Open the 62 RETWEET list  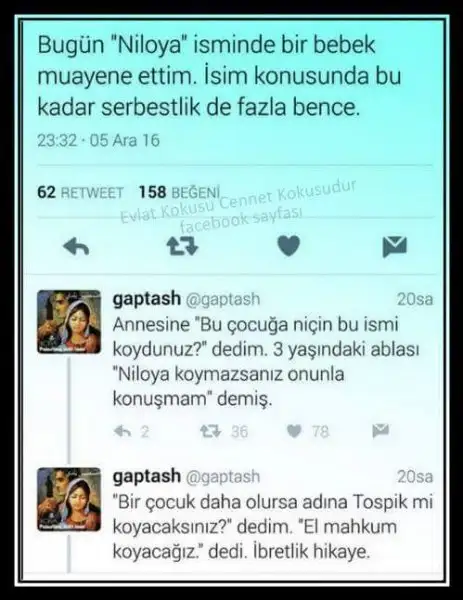coord(80,192)
